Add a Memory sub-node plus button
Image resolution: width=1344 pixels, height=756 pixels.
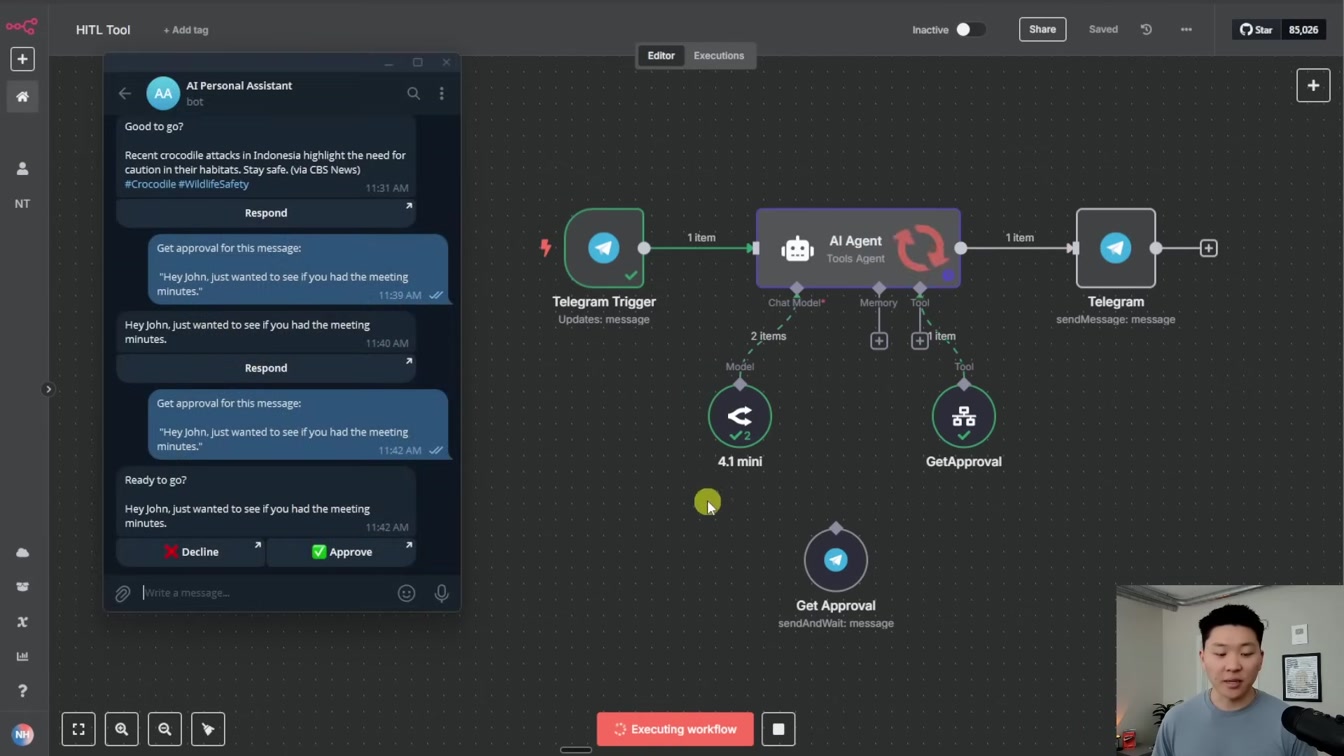pyautogui.click(x=879, y=341)
